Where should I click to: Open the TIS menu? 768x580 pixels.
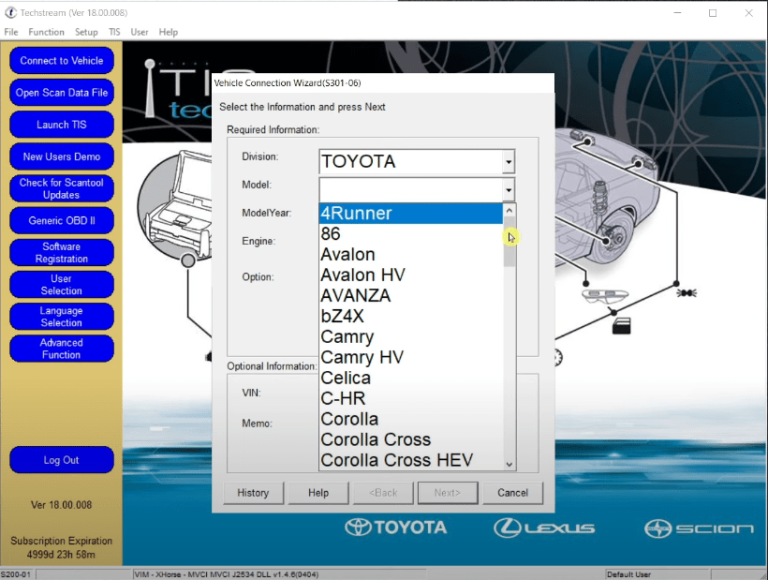point(114,32)
